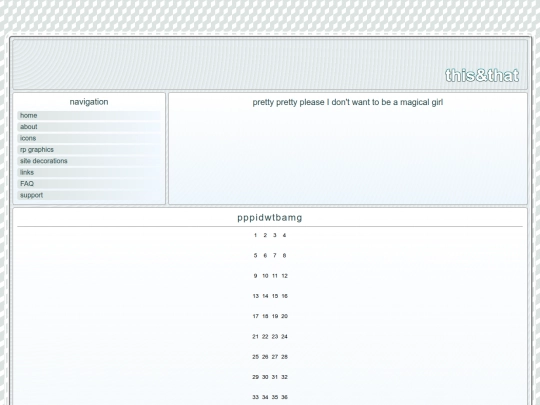Open page number 21
This screenshot has height=405, width=540.
click(255, 336)
